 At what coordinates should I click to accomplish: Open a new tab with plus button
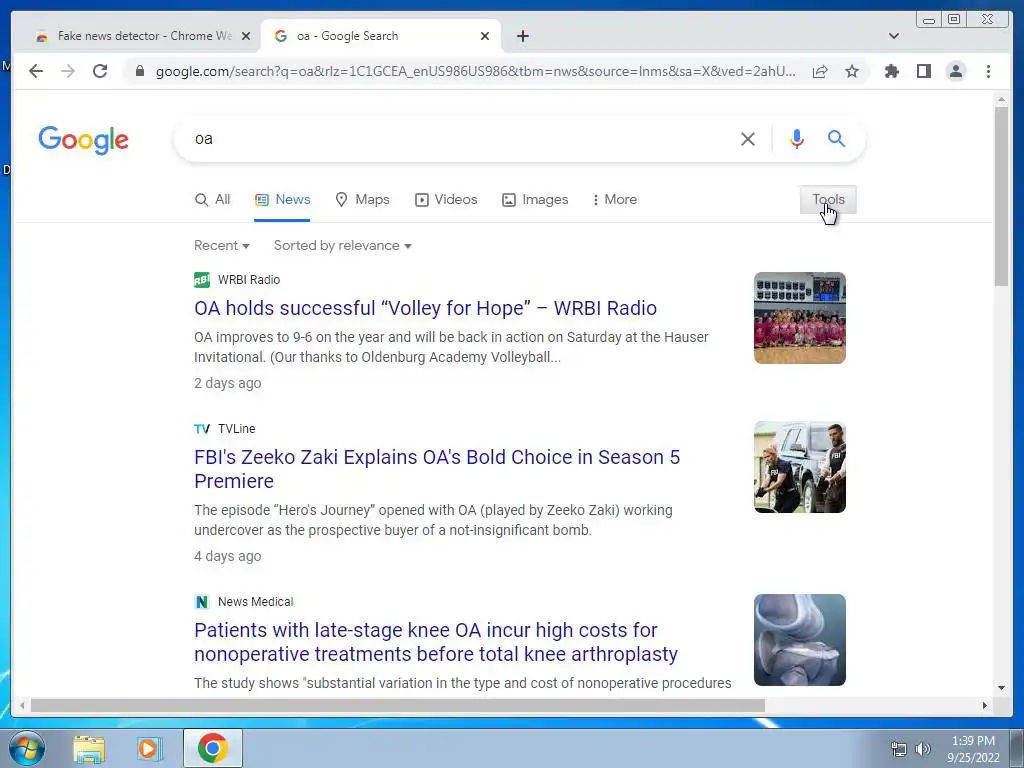pos(522,36)
